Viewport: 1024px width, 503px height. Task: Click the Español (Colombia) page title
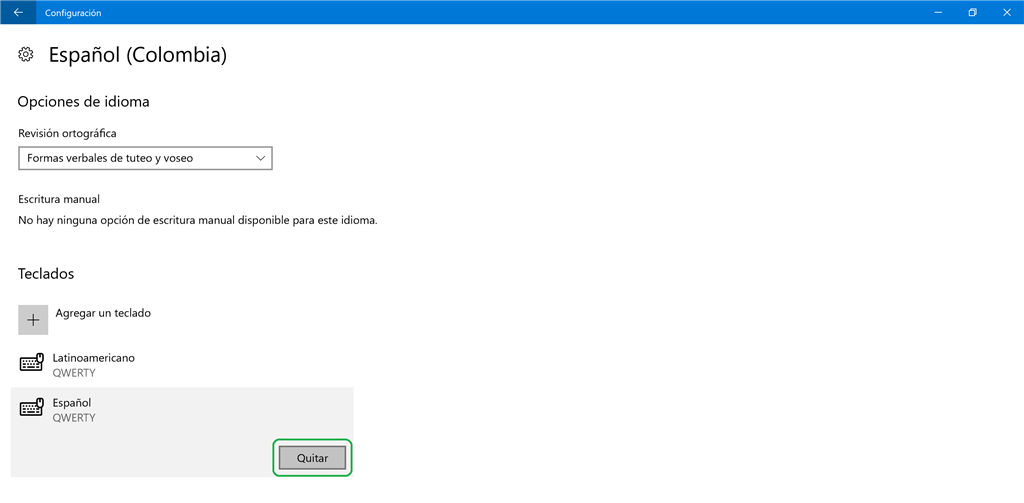click(138, 56)
